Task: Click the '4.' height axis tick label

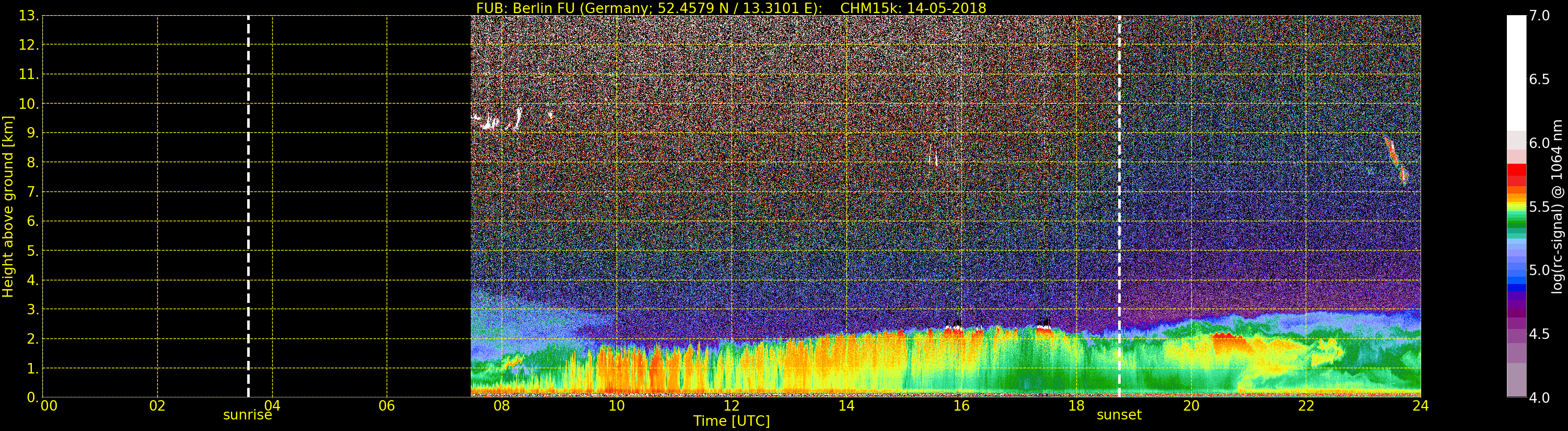Action: point(32,280)
